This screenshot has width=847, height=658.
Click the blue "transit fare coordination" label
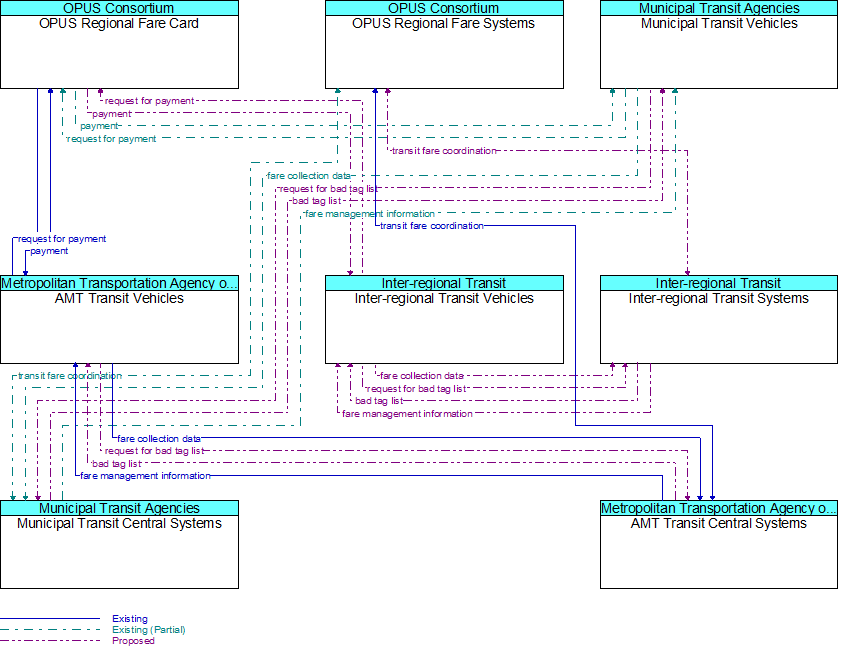point(432,226)
